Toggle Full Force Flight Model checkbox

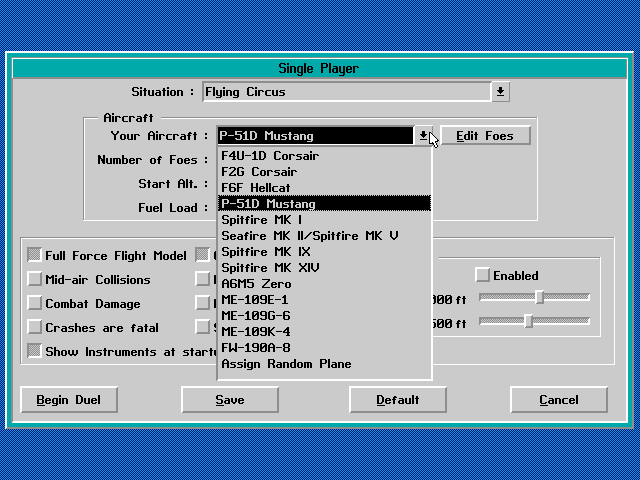tap(34, 255)
